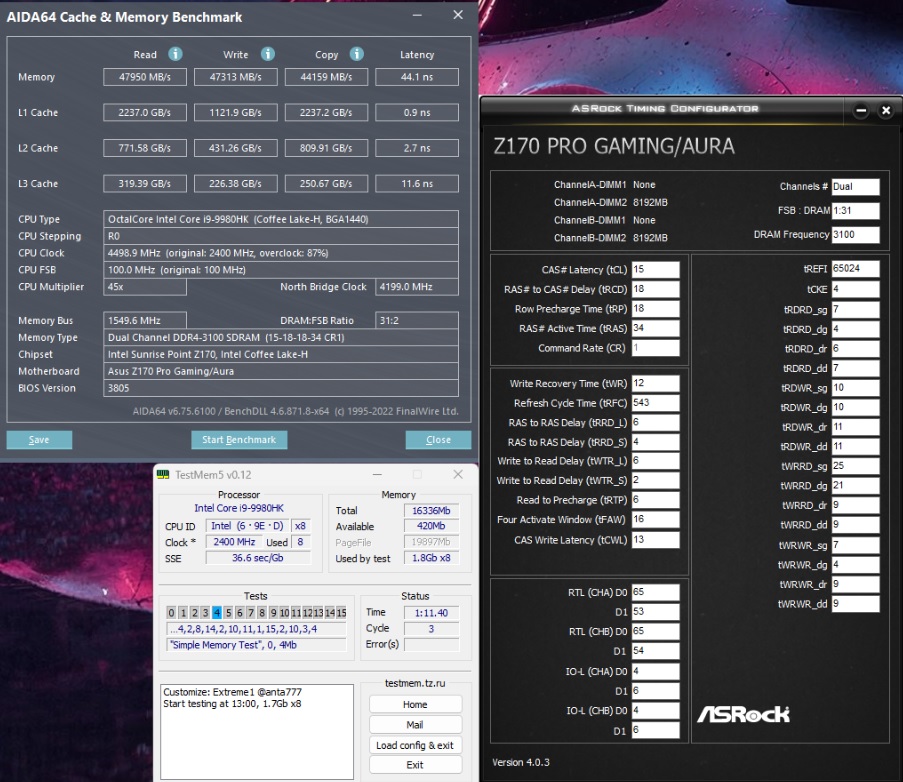This screenshot has height=782, width=903.
Task: Click the North Bridge Clock value 4199.0 MHz
Action: click(x=417, y=287)
